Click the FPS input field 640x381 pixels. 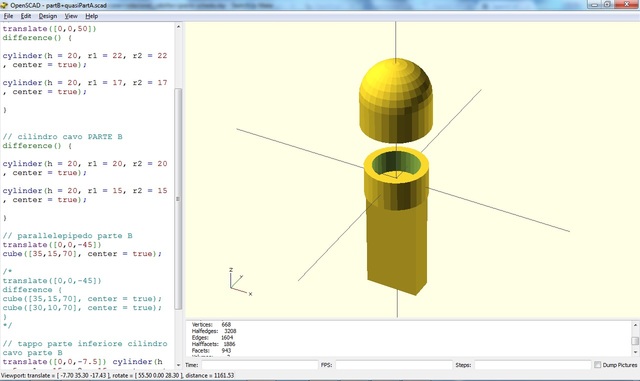[x=394, y=365]
